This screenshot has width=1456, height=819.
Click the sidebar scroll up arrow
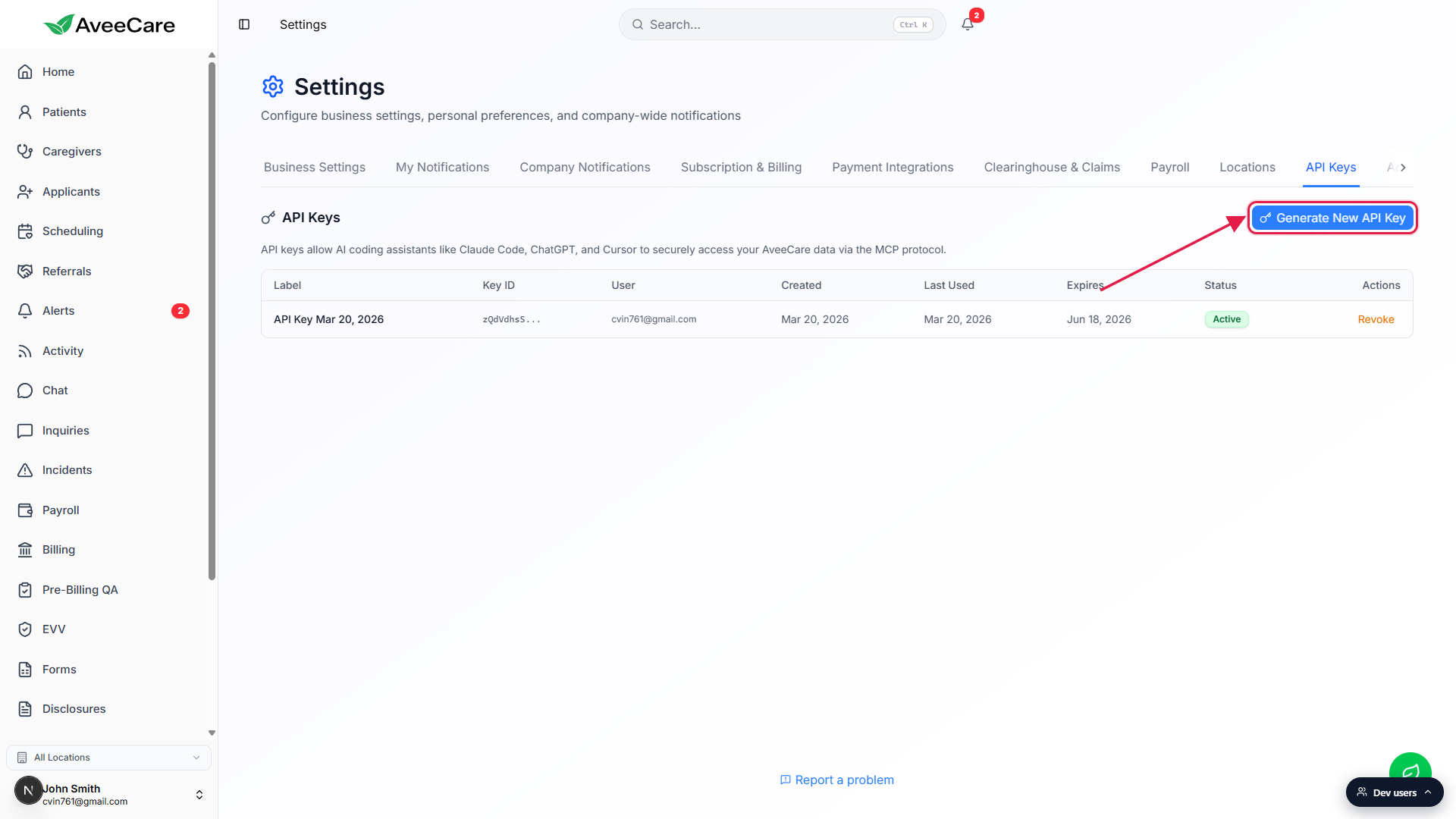[212, 55]
